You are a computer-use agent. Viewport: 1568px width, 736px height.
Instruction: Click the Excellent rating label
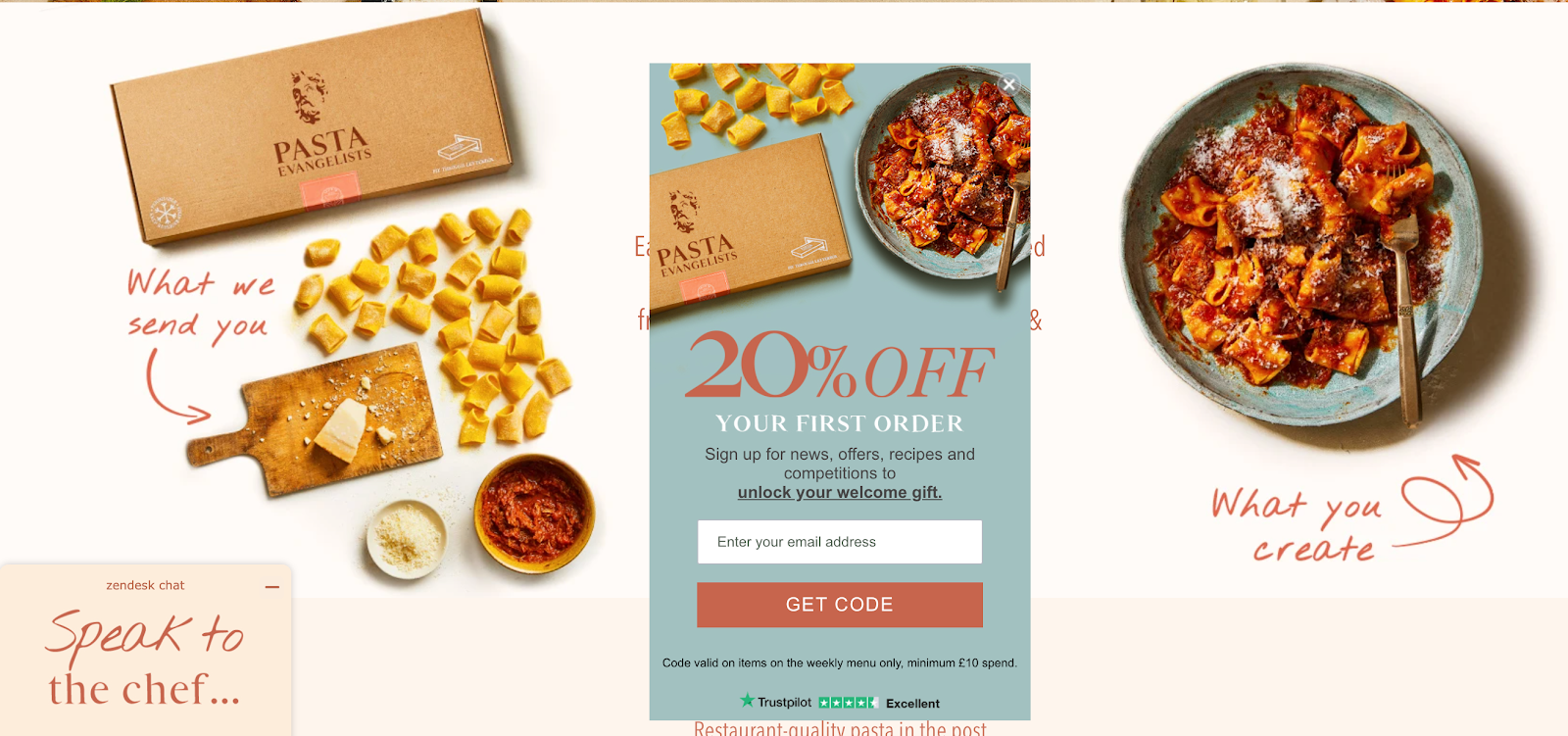[912, 704]
